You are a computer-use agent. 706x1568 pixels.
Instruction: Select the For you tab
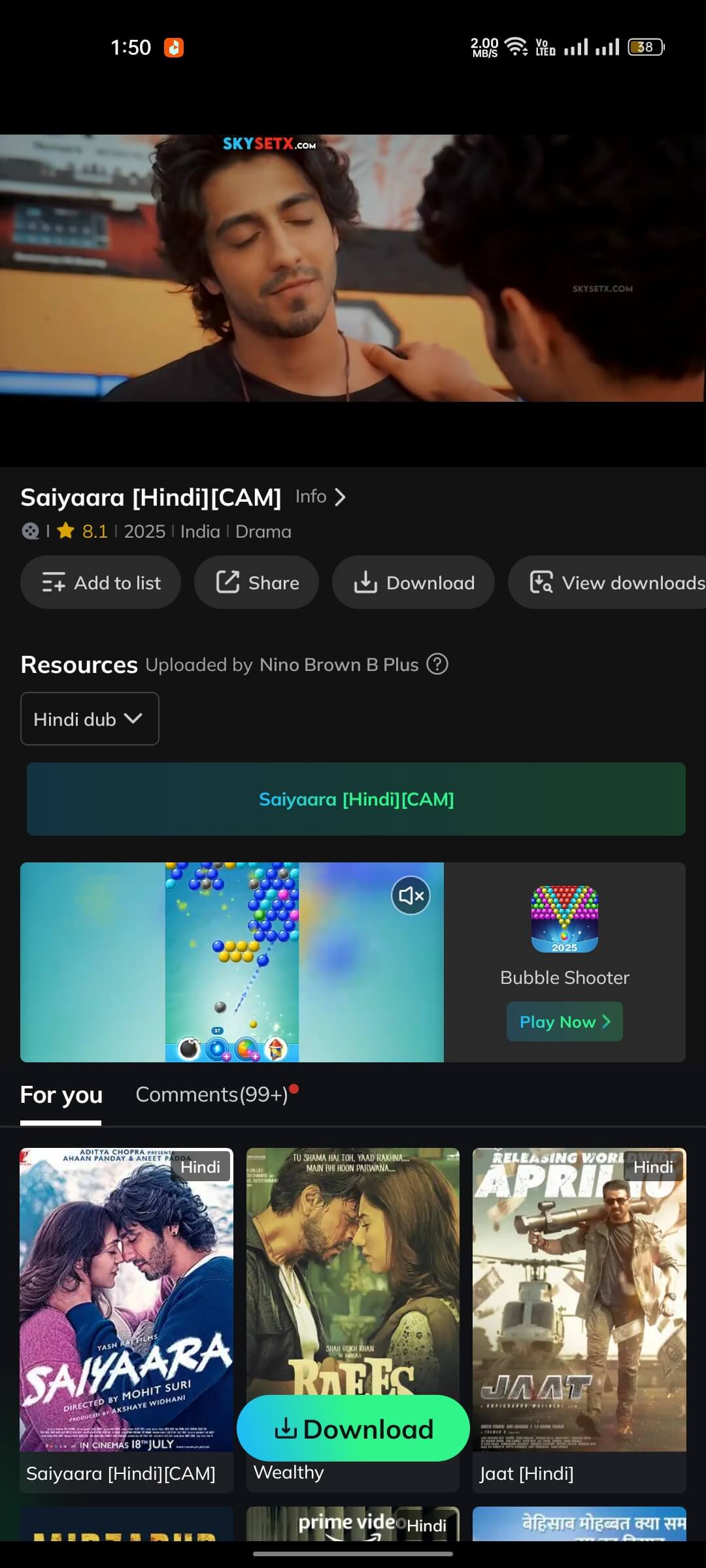click(61, 1095)
